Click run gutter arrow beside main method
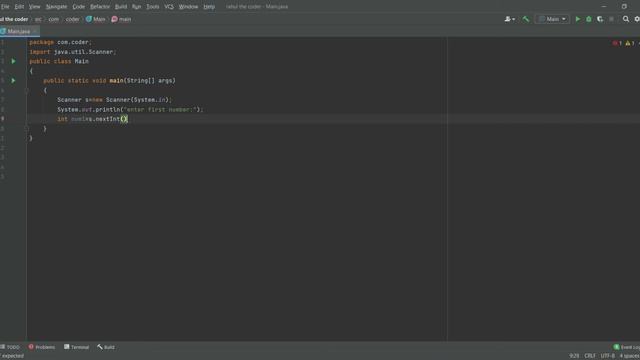 13,80
